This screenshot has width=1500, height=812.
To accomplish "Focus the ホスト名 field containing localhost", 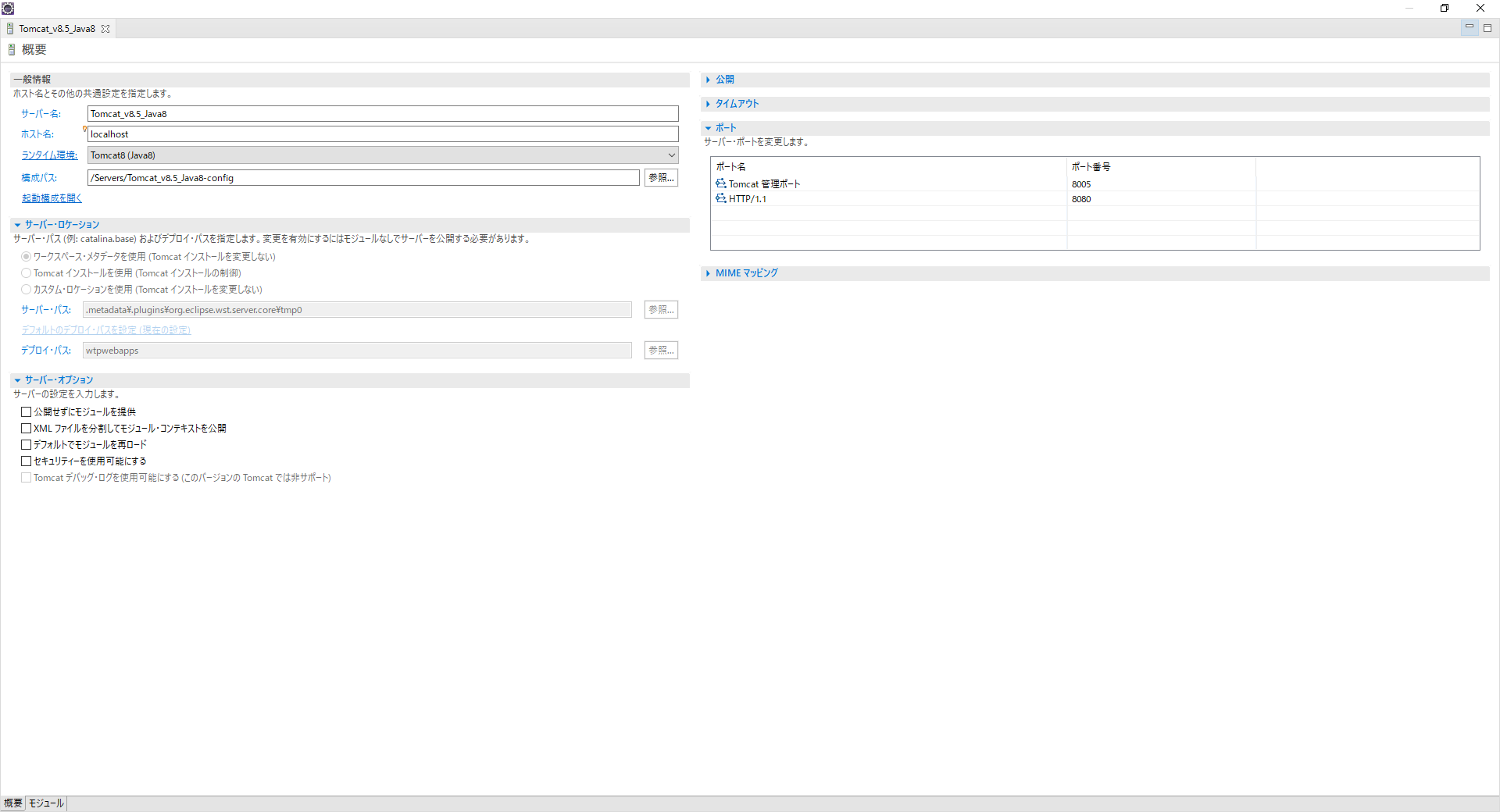I will coord(383,134).
